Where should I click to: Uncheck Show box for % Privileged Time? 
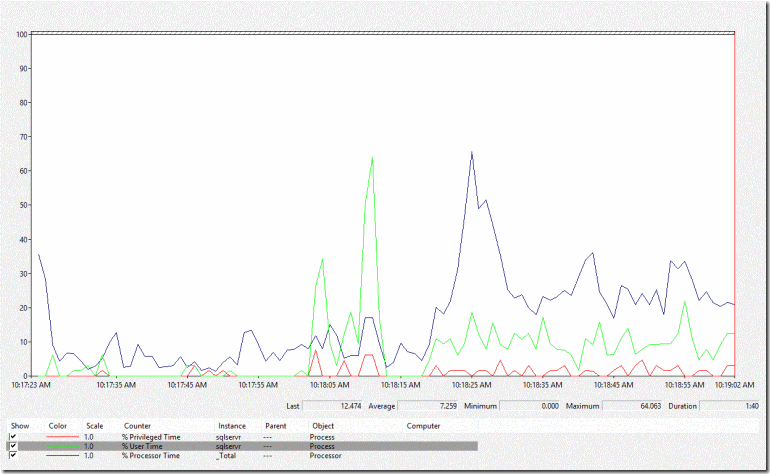click(x=13, y=437)
